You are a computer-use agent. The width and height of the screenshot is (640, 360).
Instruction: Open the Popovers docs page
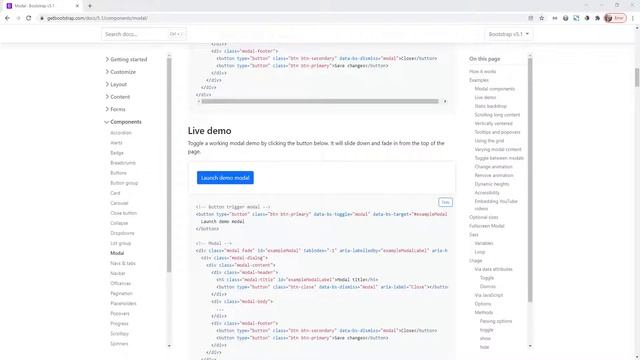(120, 313)
